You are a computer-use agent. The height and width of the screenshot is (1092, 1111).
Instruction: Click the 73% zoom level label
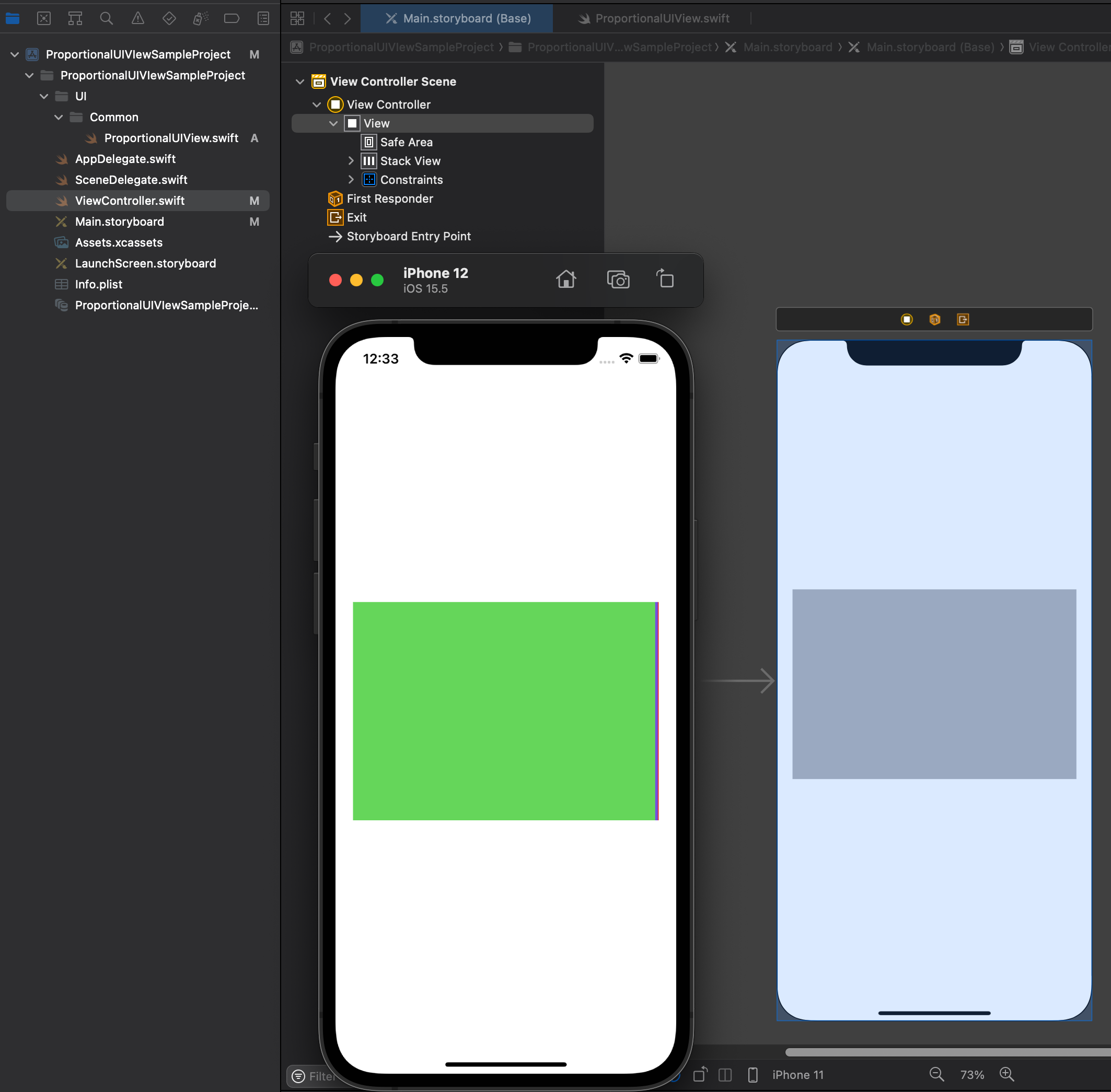971,1074
